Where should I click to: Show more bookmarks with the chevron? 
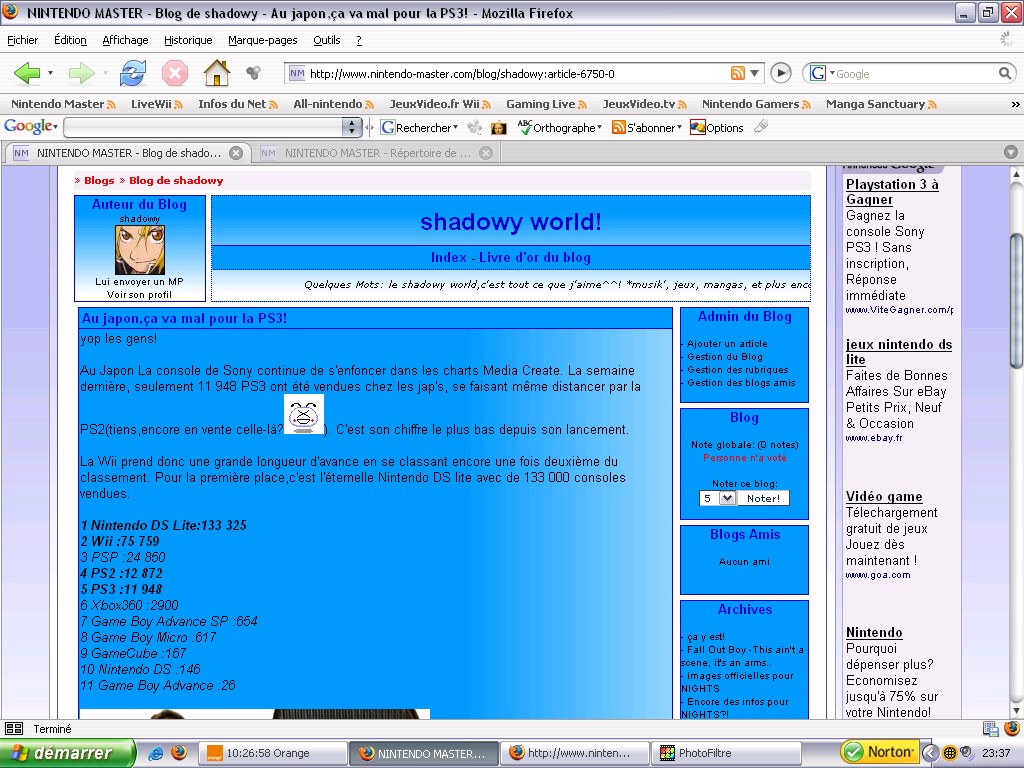[x=1015, y=104]
